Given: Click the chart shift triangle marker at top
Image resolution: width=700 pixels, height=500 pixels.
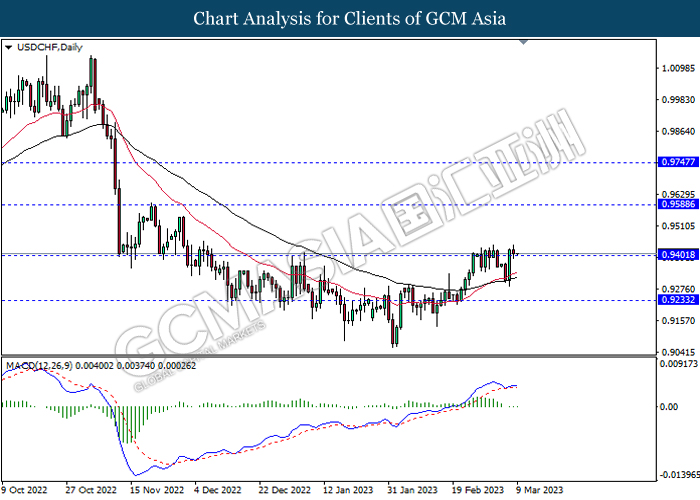Looking at the screenshot, I should pos(524,42).
